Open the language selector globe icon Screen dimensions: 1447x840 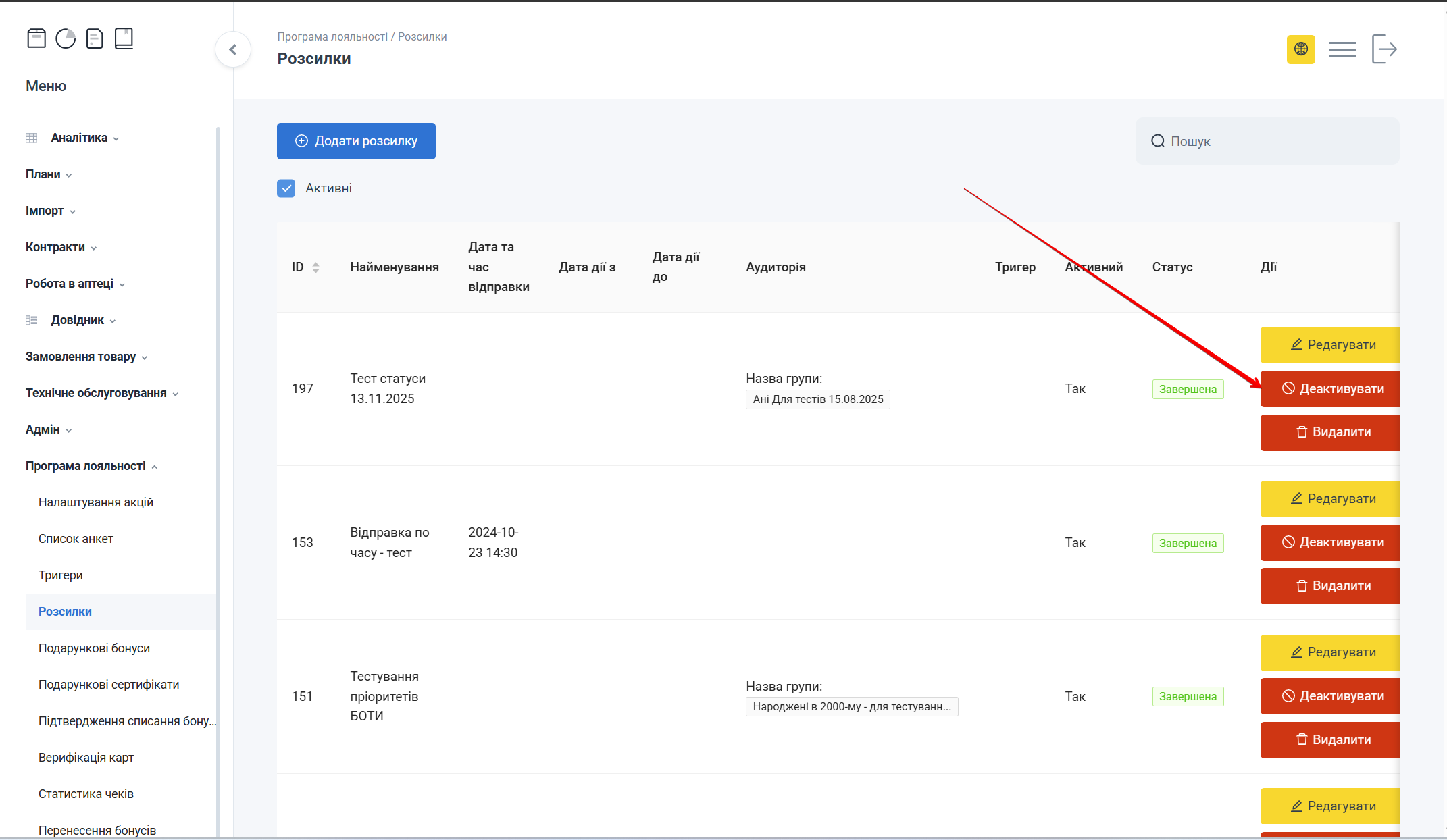[x=1300, y=49]
